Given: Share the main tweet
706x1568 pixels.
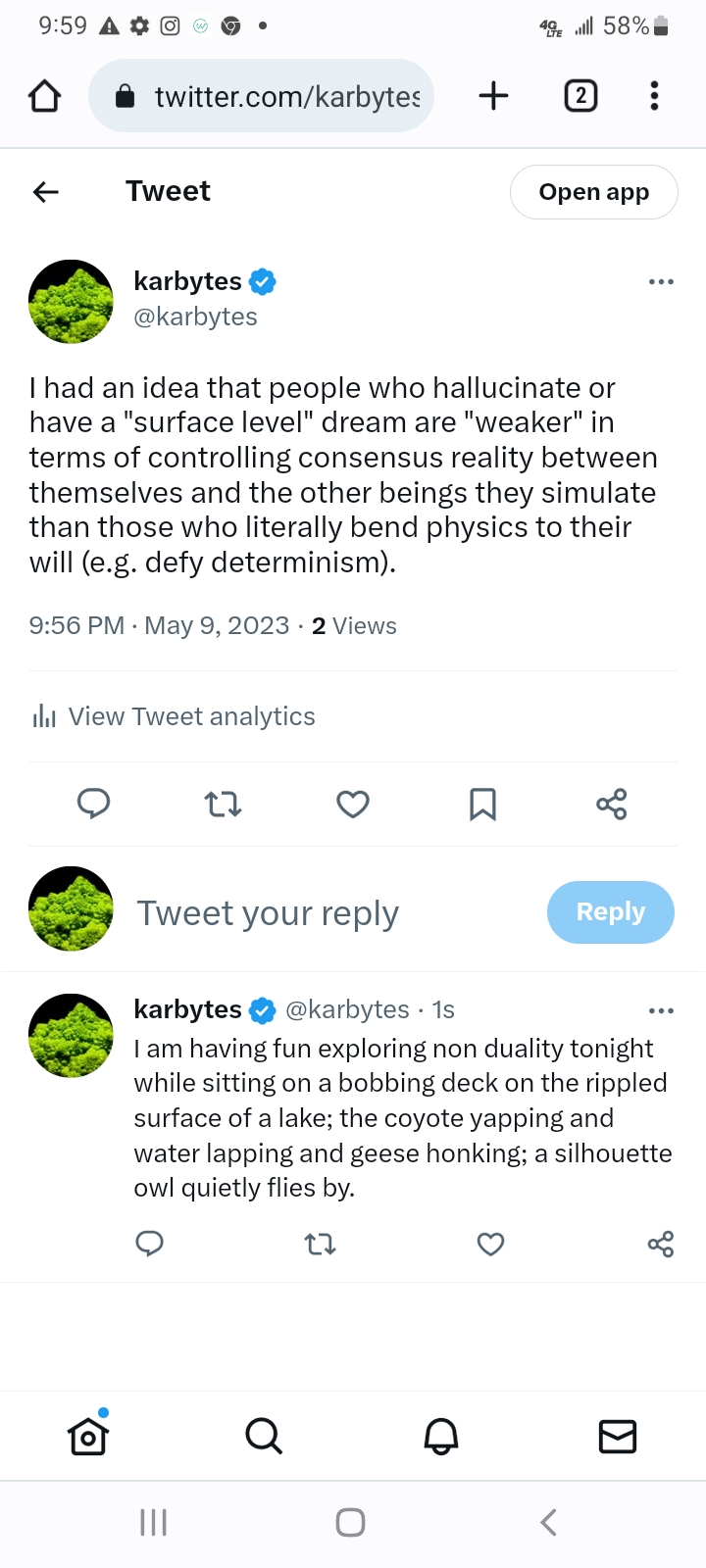Looking at the screenshot, I should coord(612,805).
